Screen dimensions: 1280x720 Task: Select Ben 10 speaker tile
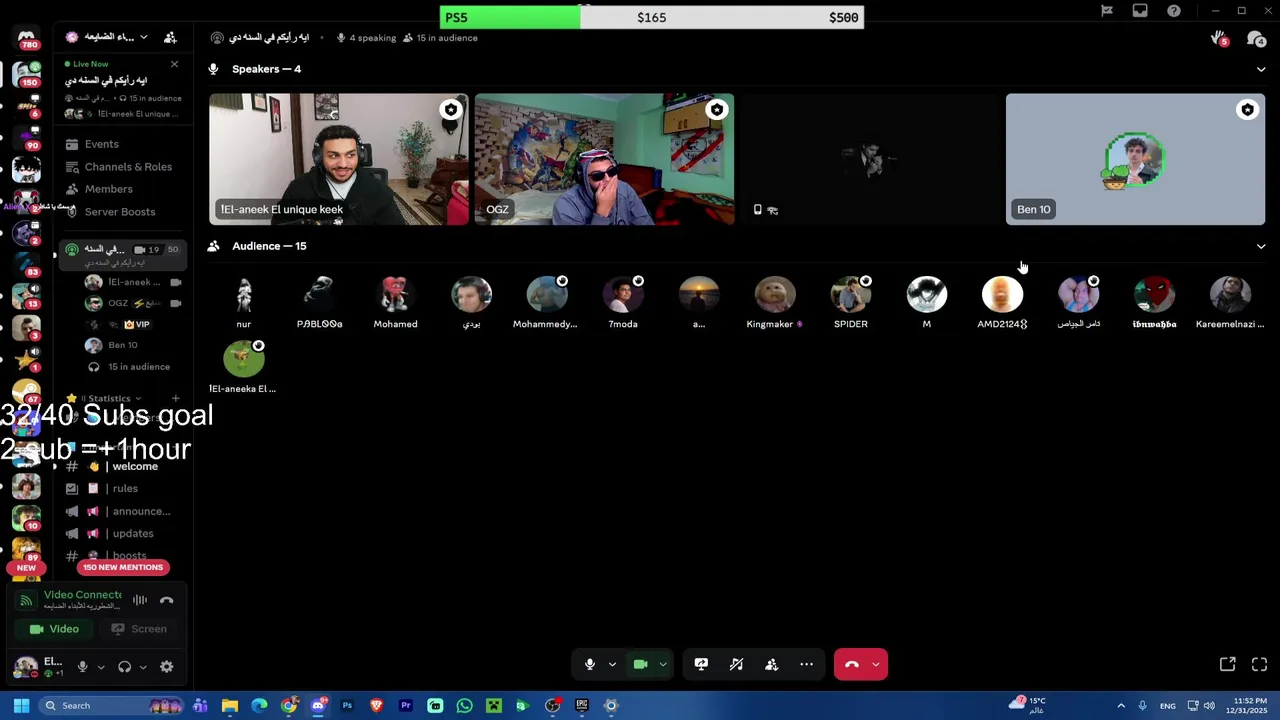coord(1135,159)
